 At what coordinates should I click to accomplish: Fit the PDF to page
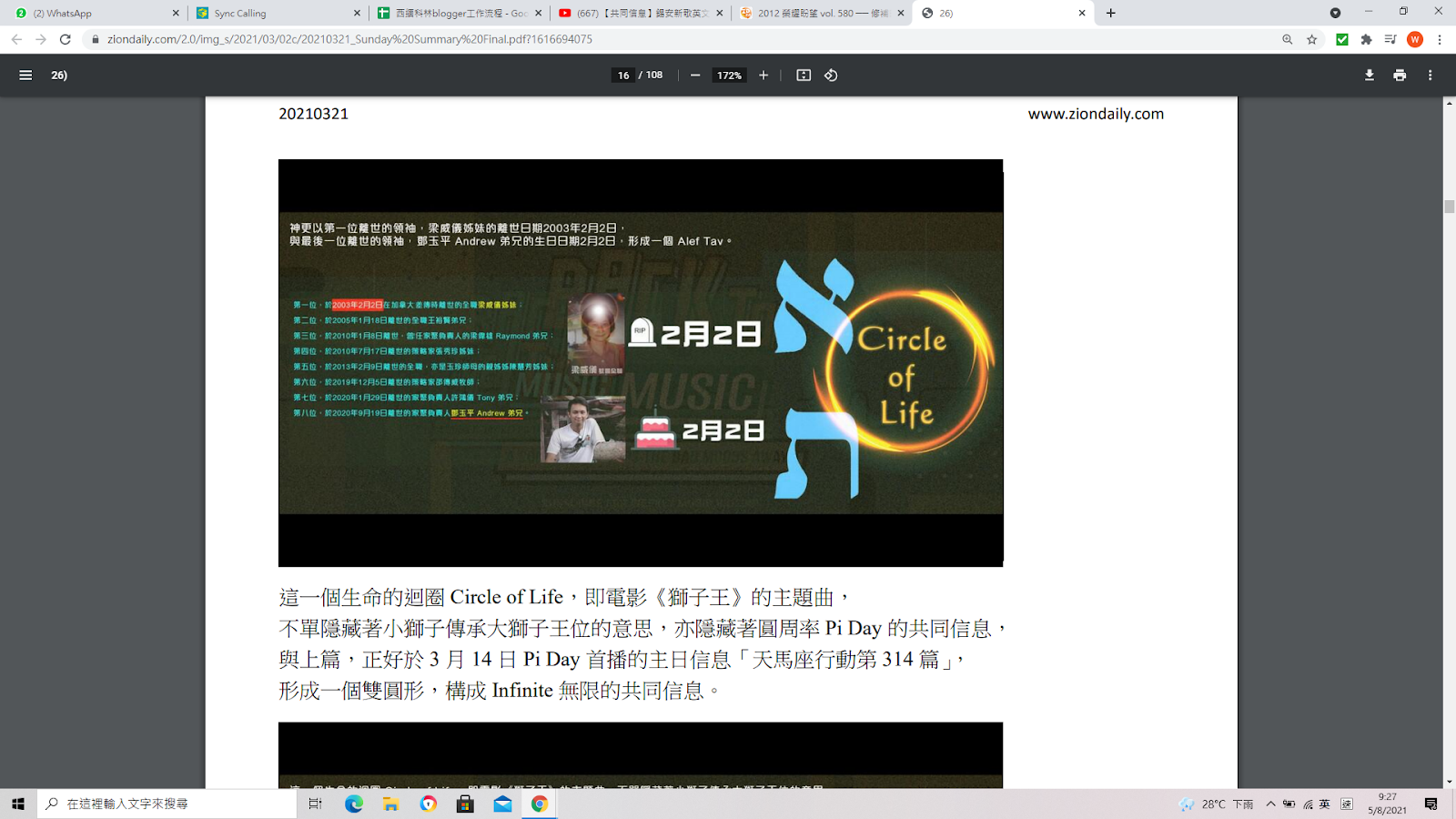coord(804,76)
